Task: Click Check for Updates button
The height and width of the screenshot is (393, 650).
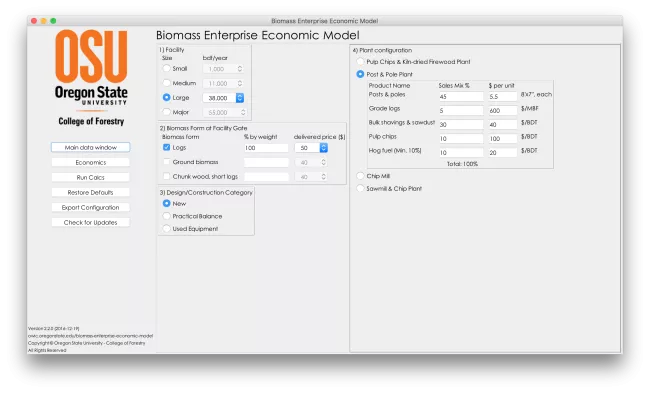Action: pos(90,222)
